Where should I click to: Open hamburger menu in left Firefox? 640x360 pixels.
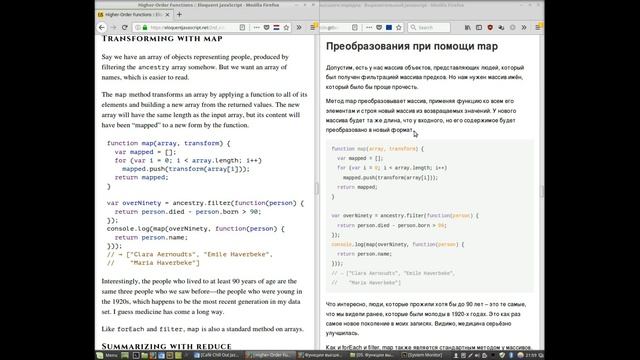click(313, 27)
